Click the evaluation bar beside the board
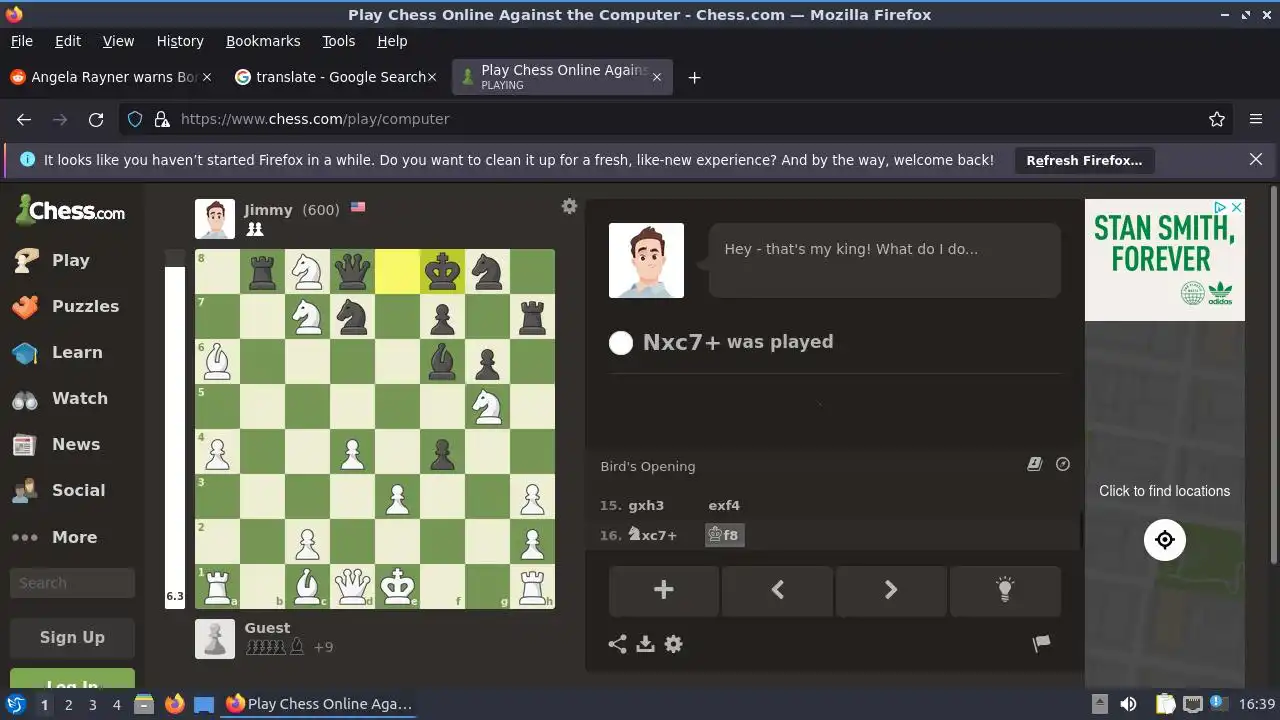The width and height of the screenshot is (1280, 720). 175,429
